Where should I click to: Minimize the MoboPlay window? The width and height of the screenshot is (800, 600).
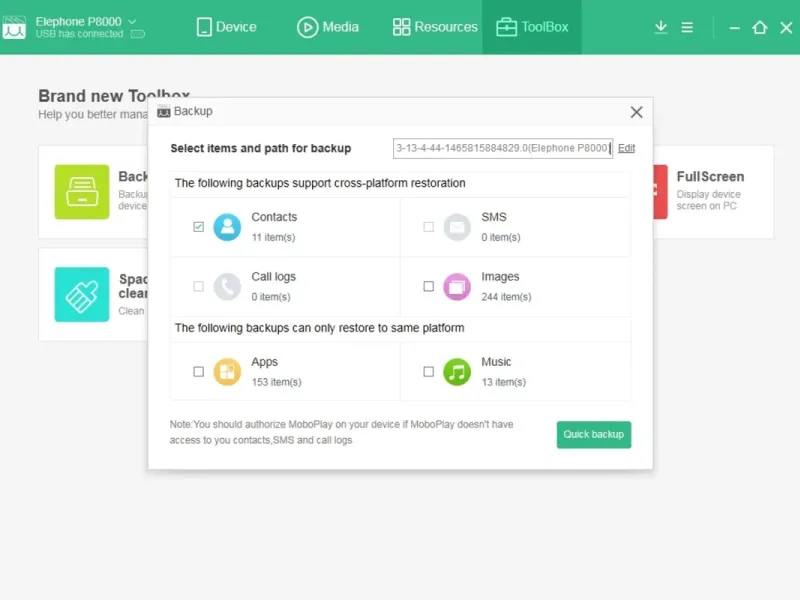tap(735, 28)
